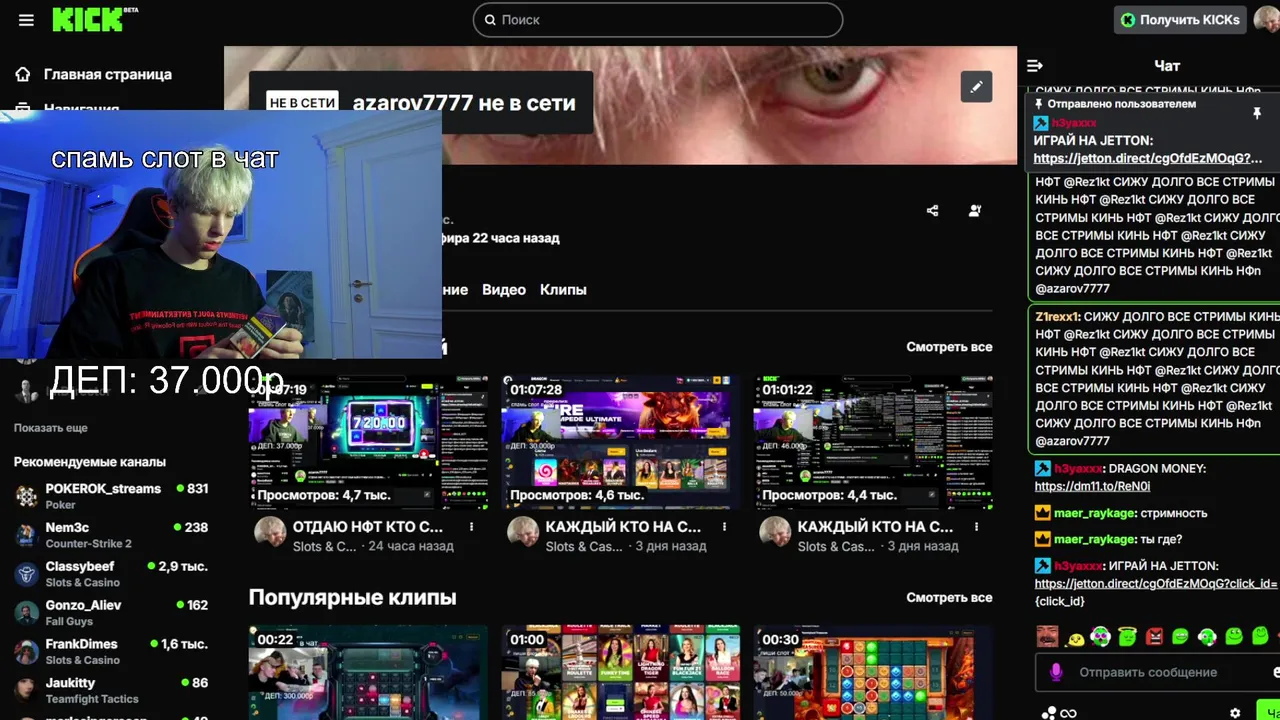Insert the red angry face emote
This screenshot has width=1280, height=720.
pyautogui.click(x=1154, y=636)
